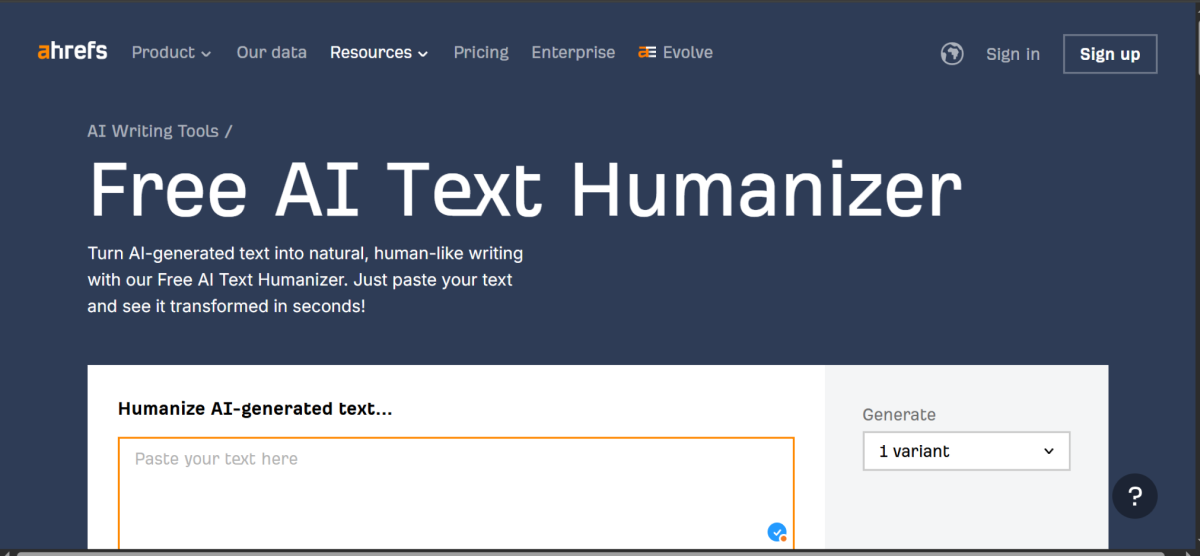Open the Enterprise page
Image resolution: width=1200 pixels, height=556 pixels.
[573, 53]
